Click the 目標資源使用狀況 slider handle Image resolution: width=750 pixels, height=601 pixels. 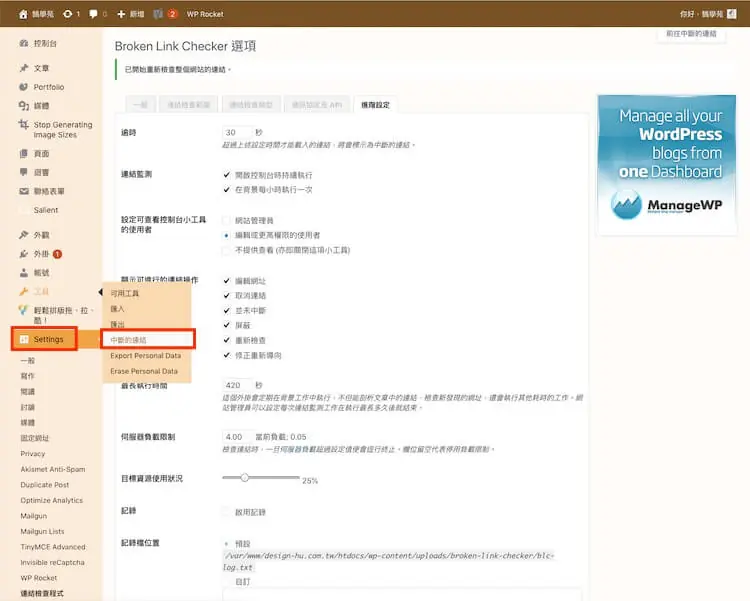pos(244,478)
